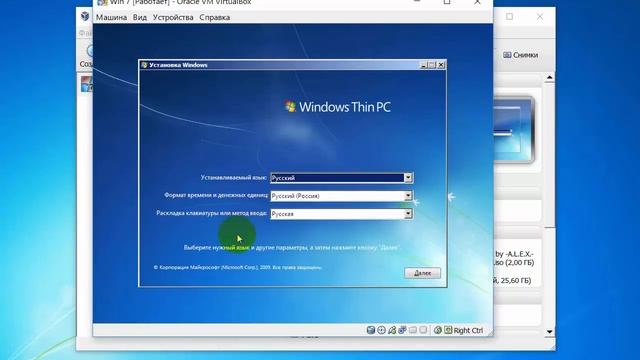Screen dimensions: 640x360
Task: Maximize the VirtualBox Manager window
Action: click(x=509, y=16)
